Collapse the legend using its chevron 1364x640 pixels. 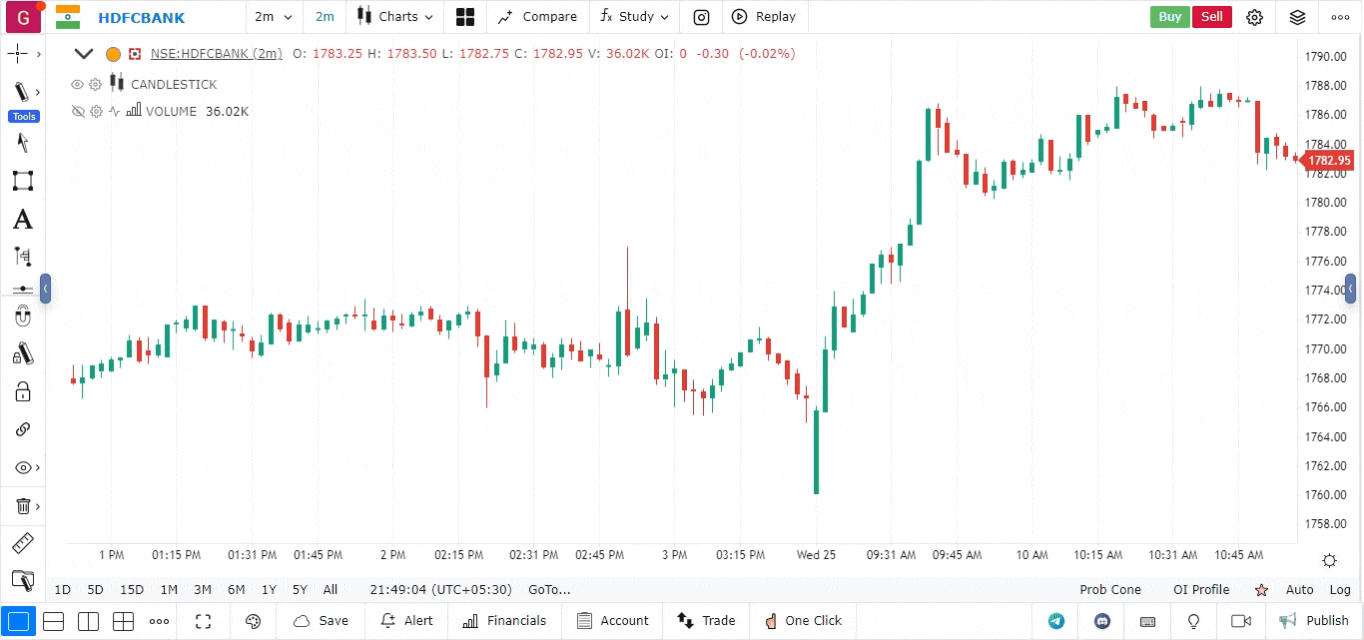click(84, 54)
